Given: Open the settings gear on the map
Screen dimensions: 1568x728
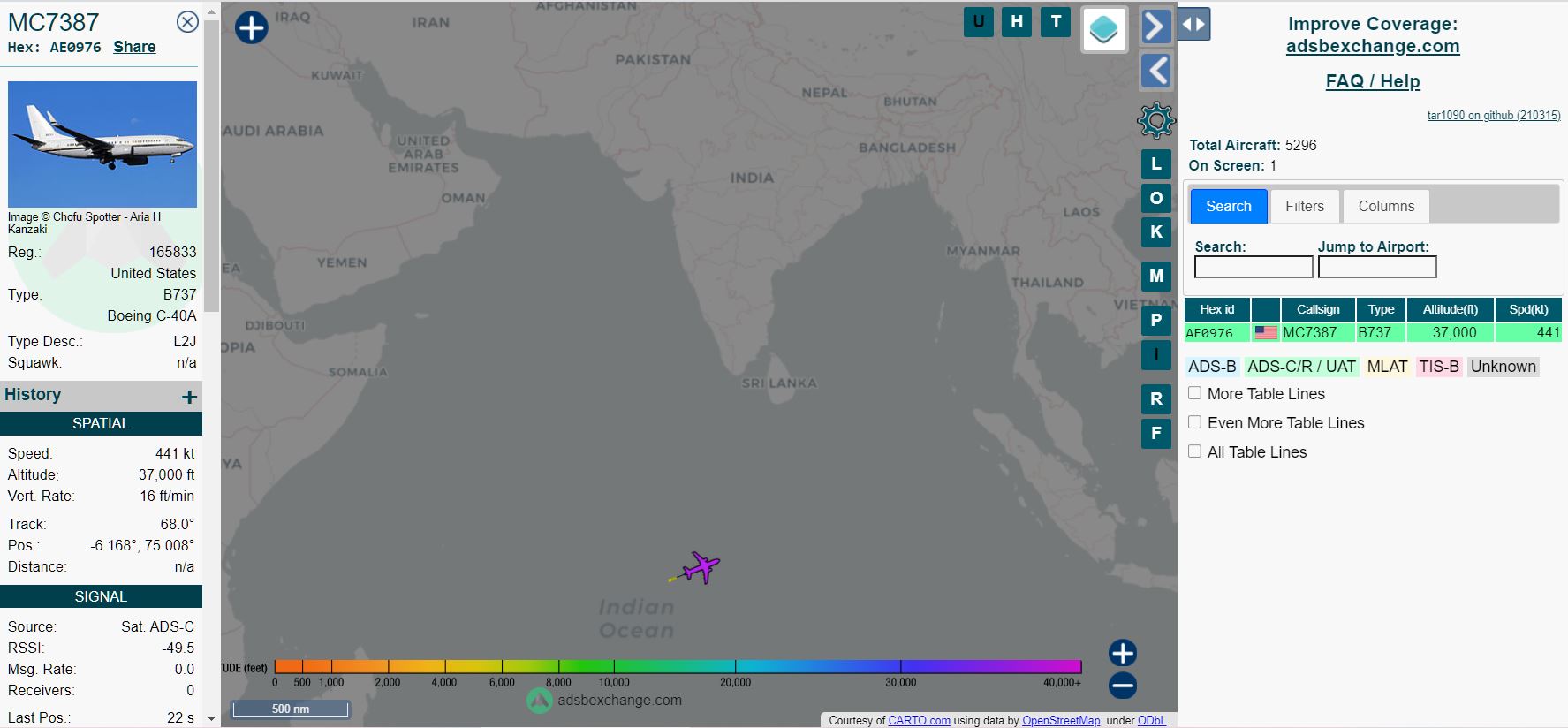Looking at the screenshot, I should [x=1155, y=120].
